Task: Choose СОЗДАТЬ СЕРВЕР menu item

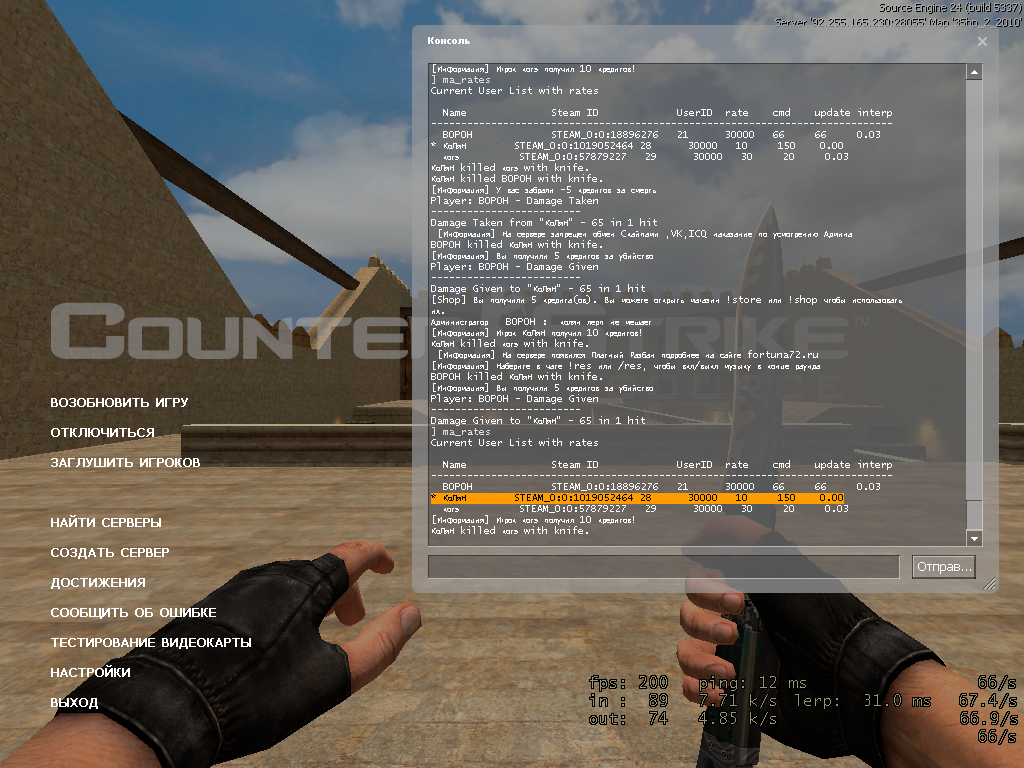Action: click(110, 552)
